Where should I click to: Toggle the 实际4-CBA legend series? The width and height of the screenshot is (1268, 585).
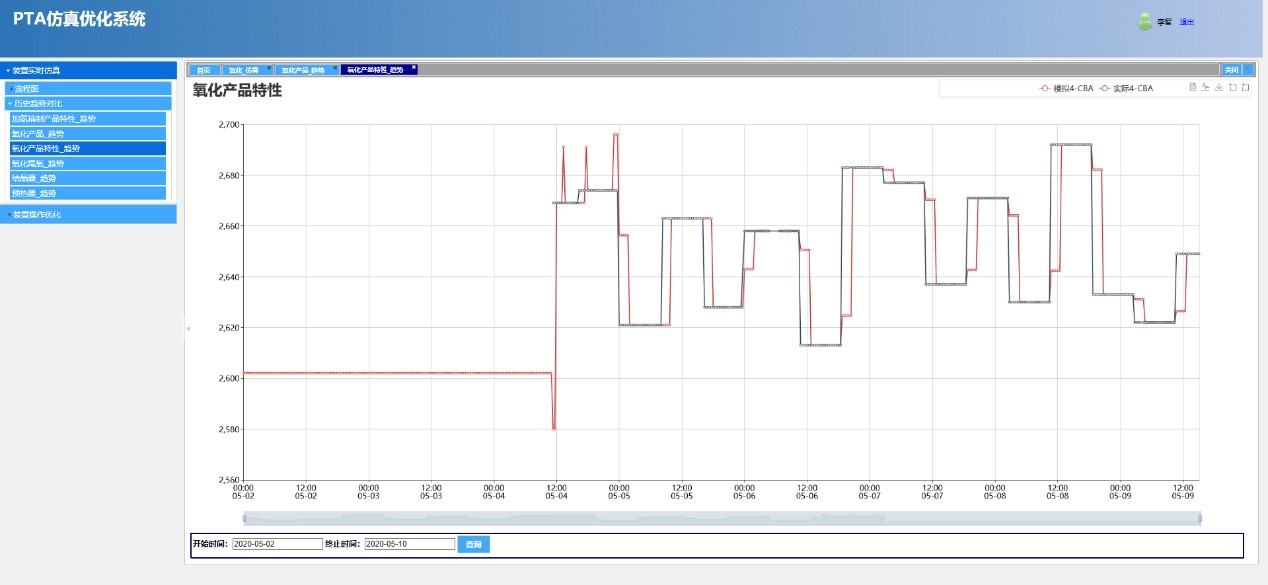click(1126, 88)
